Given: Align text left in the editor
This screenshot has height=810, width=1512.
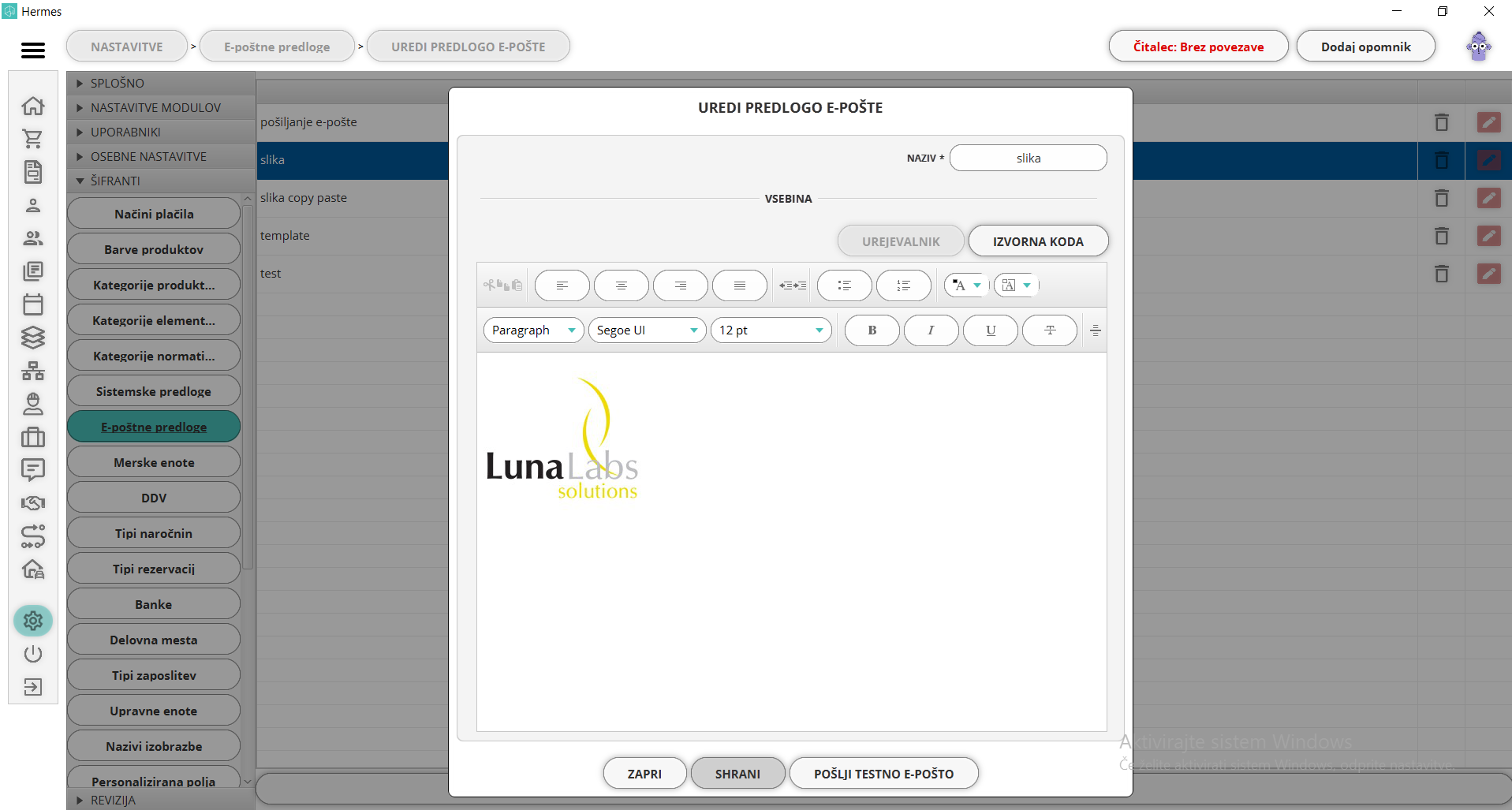Looking at the screenshot, I should point(562,286).
